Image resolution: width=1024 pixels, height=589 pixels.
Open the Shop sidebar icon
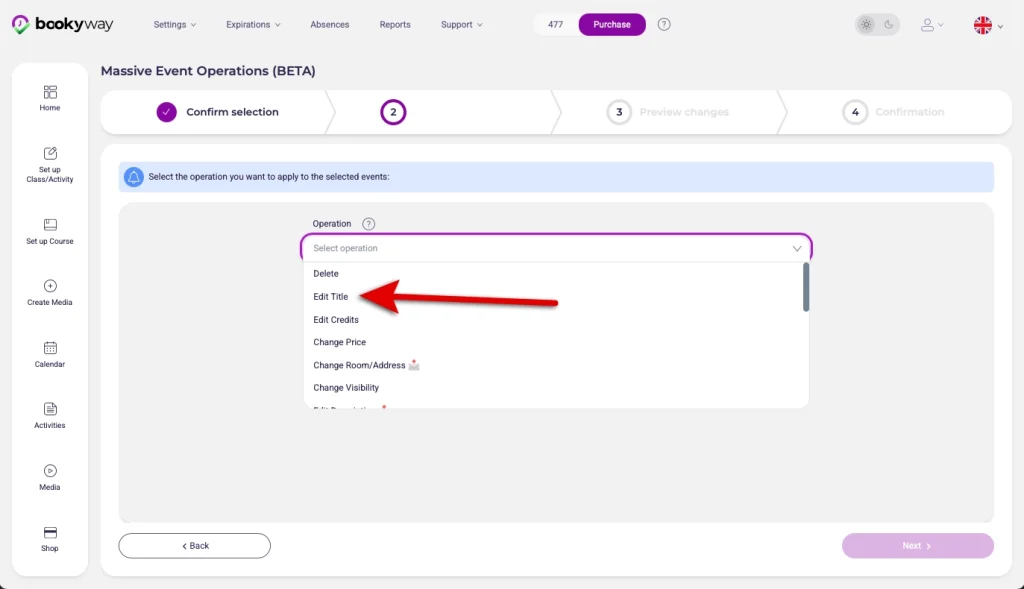coord(50,533)
